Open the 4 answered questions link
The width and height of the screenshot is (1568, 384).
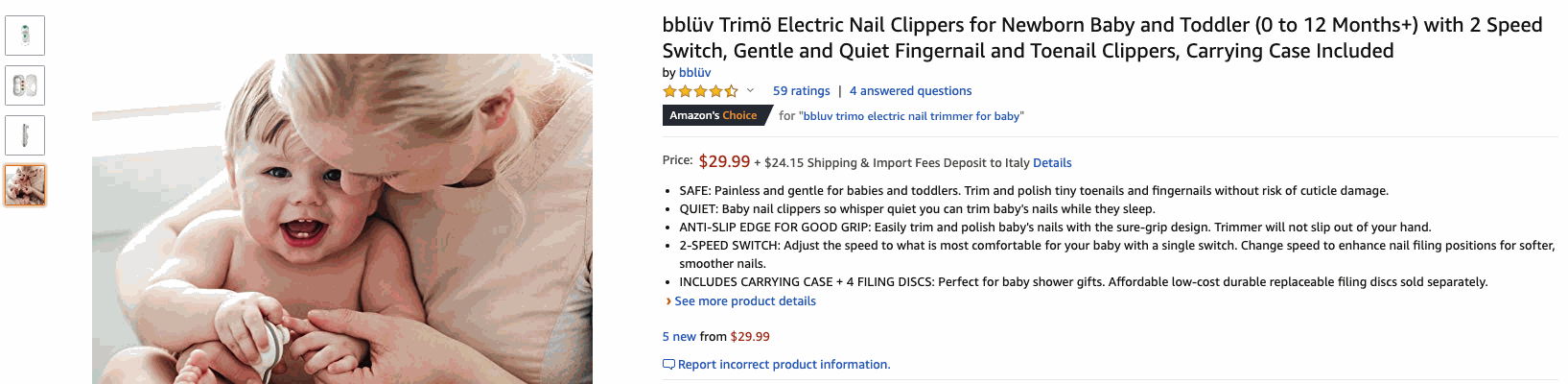click(x=910, y=91)
